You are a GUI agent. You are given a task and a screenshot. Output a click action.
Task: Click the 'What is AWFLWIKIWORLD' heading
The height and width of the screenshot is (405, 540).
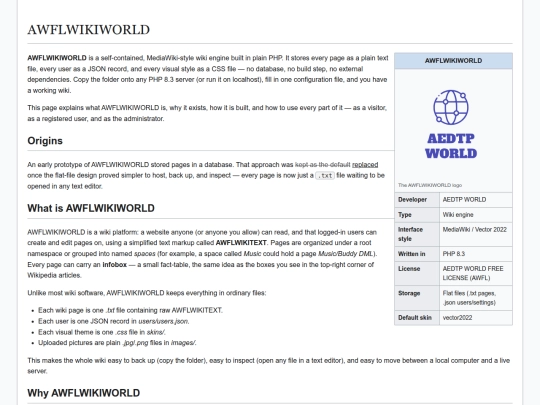click(x=91, y=208)
